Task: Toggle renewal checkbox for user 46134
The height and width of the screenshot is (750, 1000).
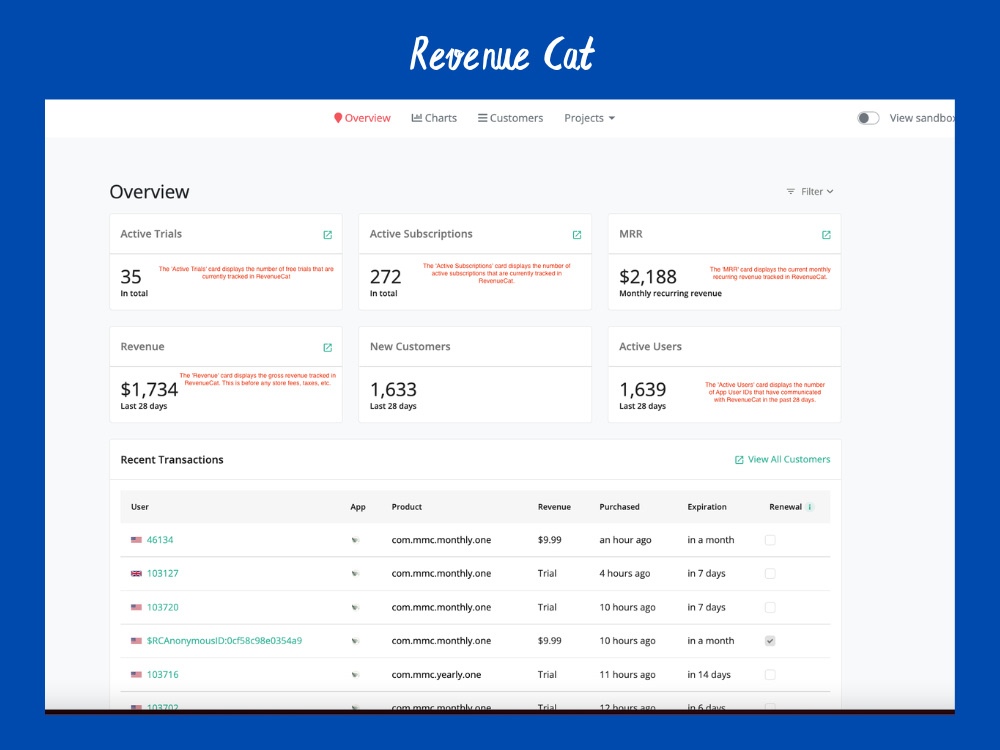Action: tap(770, 540)
